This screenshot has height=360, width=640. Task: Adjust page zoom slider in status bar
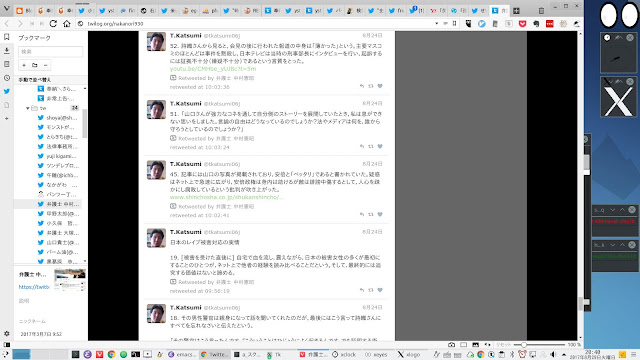point(540,345)
